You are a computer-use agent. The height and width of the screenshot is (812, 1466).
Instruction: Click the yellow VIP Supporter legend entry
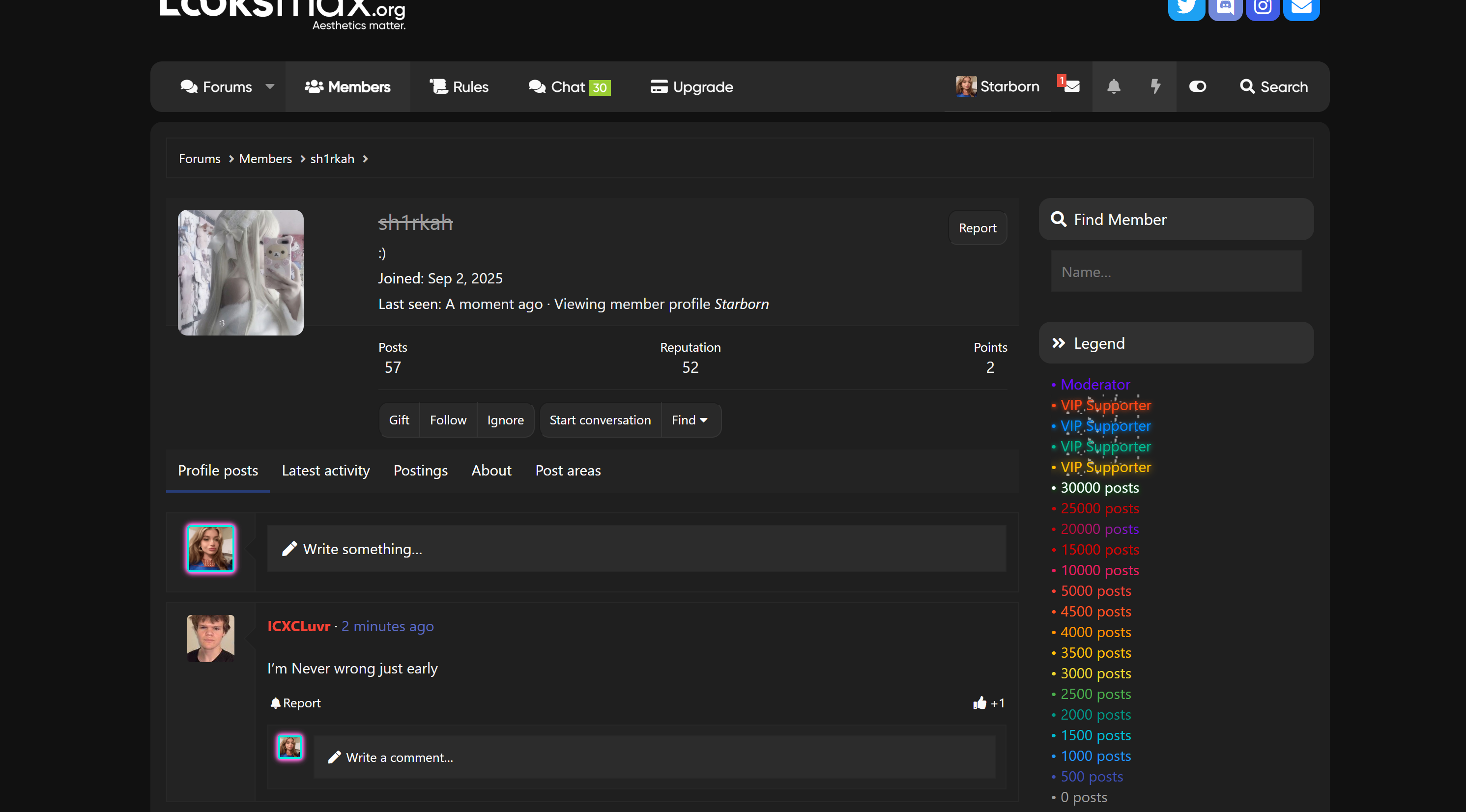tap(1106, 467)
